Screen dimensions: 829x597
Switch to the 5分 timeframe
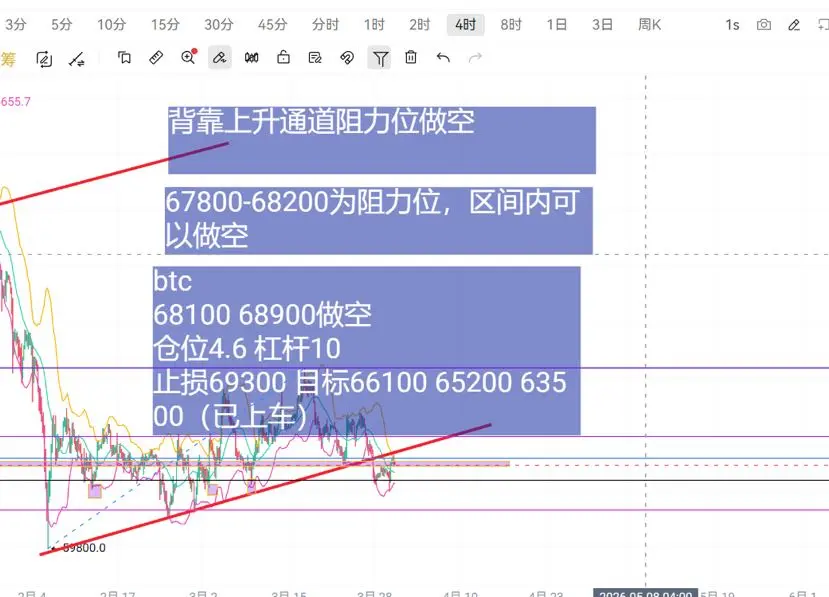(61, 24)
